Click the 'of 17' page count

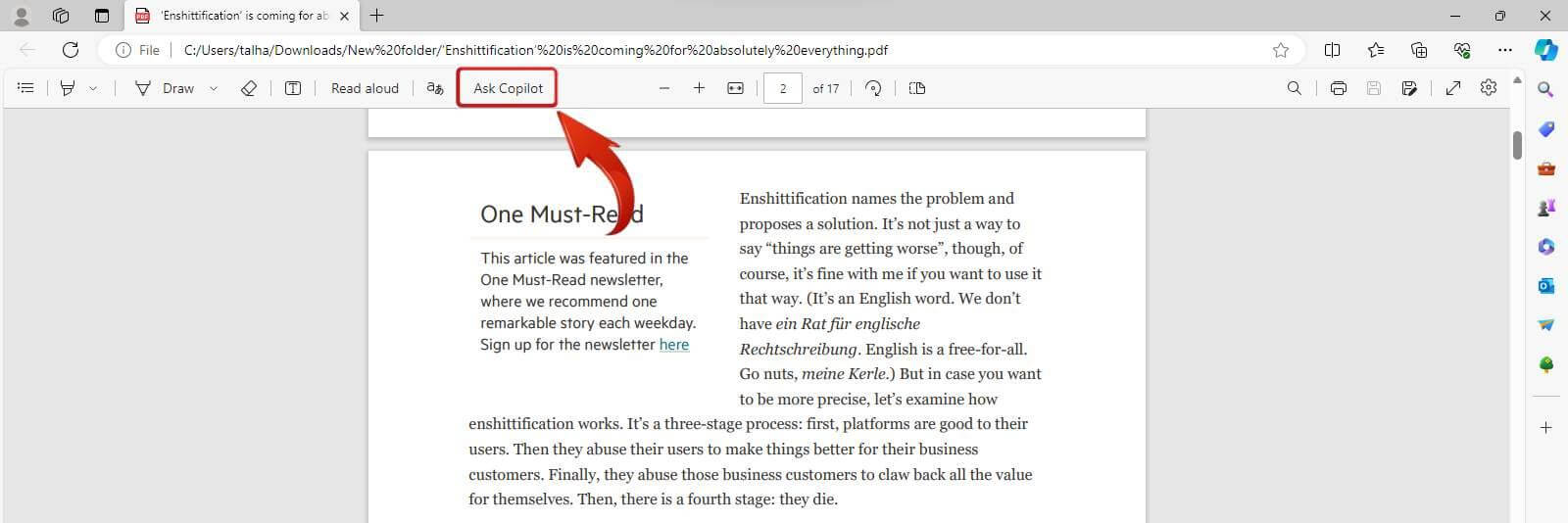pos(825,88)
